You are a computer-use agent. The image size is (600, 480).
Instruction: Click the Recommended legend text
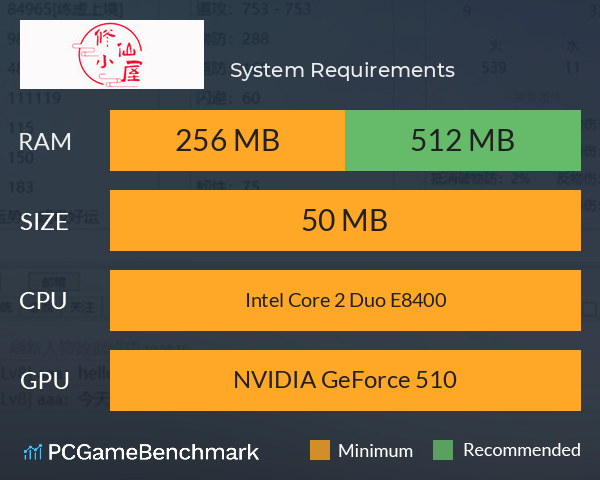(x=522, y=450)
